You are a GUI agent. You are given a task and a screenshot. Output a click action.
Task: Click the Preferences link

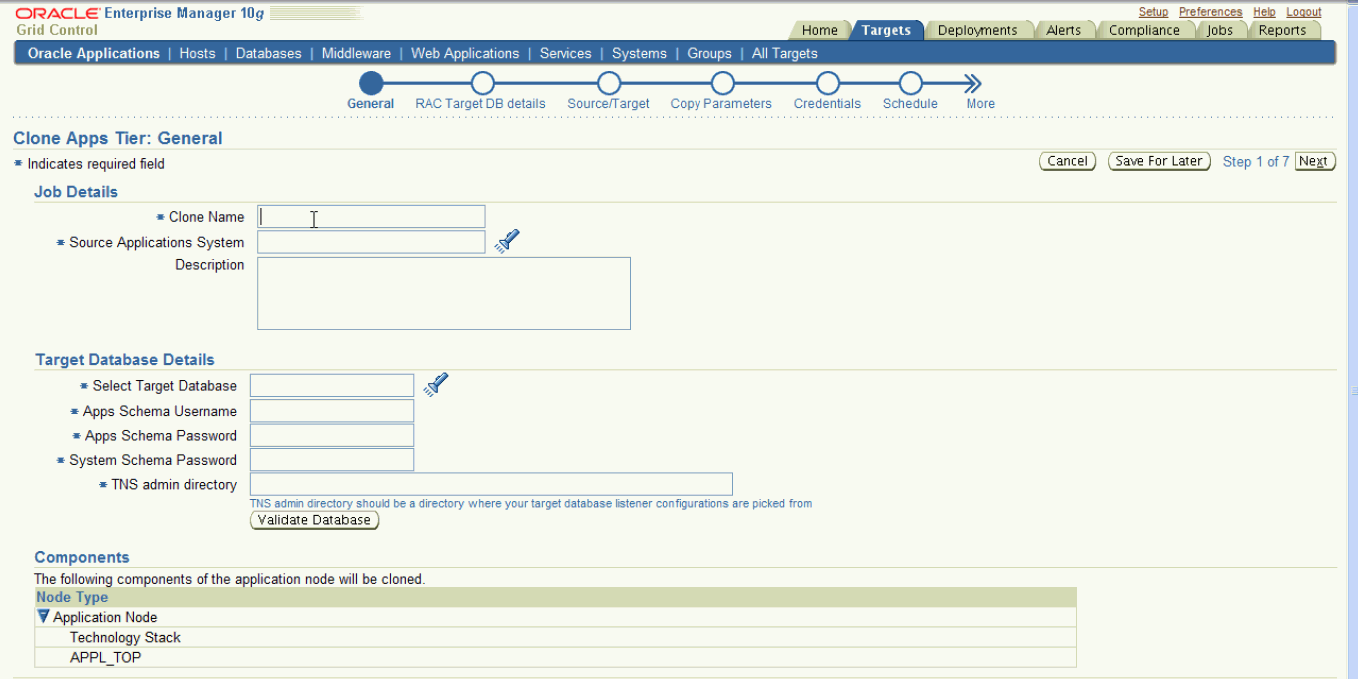[1210, 12]
